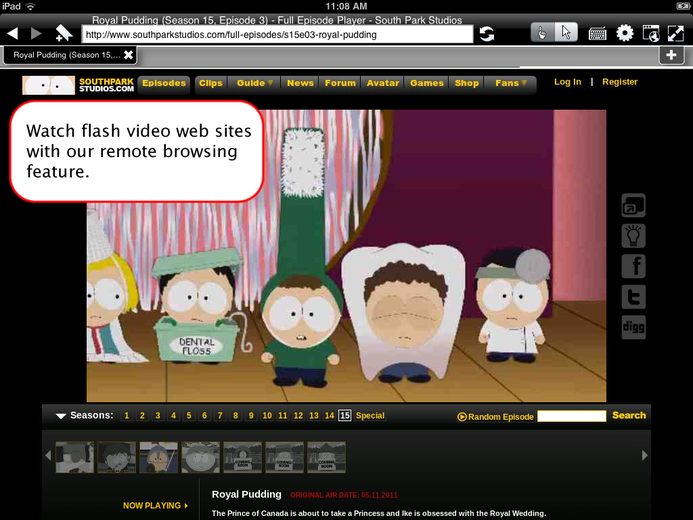This screenshot has height=520, width=693.
Task: Open the South Park Studios logo home
Action: [78, 85]
